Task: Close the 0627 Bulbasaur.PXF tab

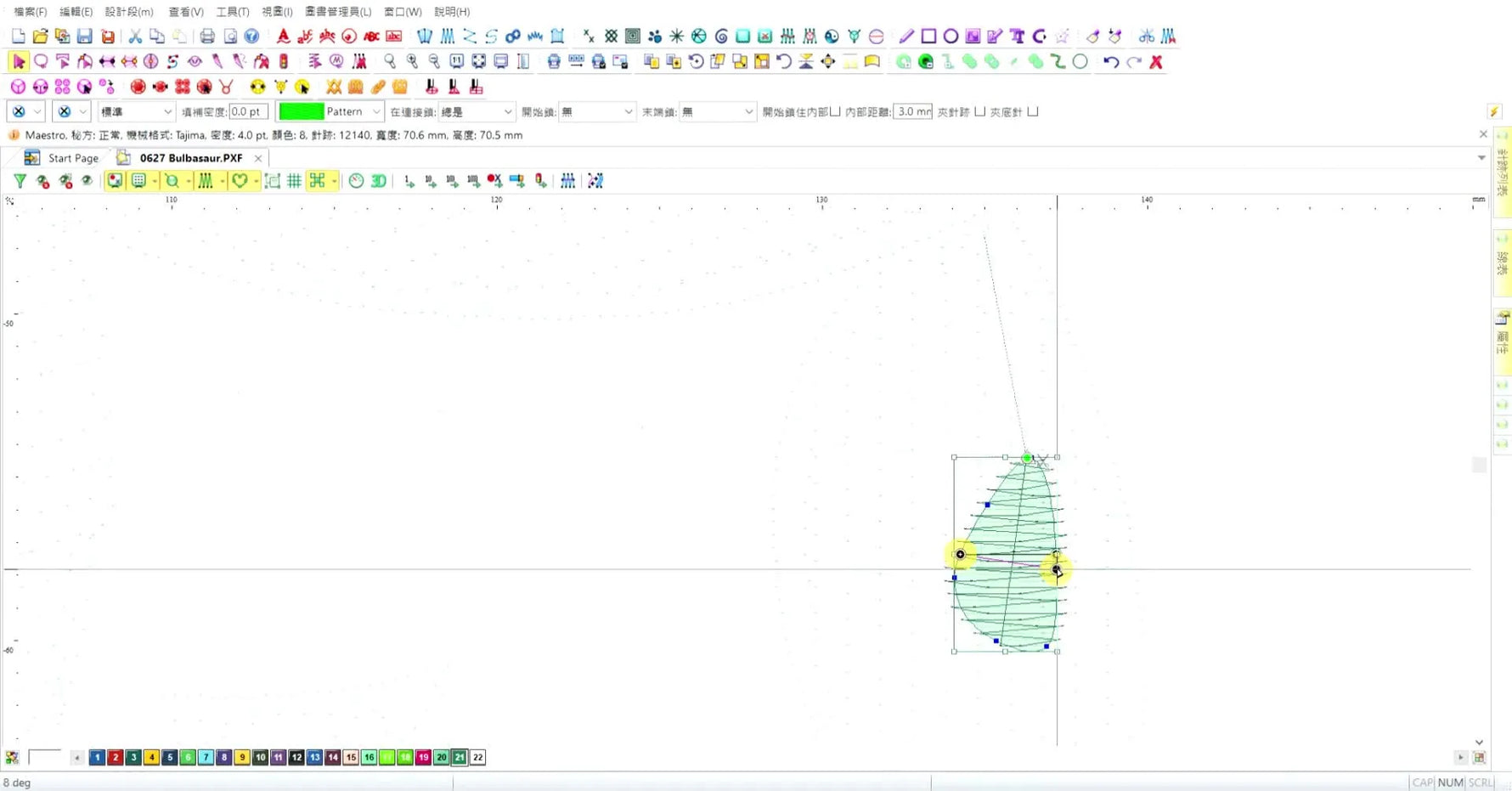Action: tap(258, 158)
